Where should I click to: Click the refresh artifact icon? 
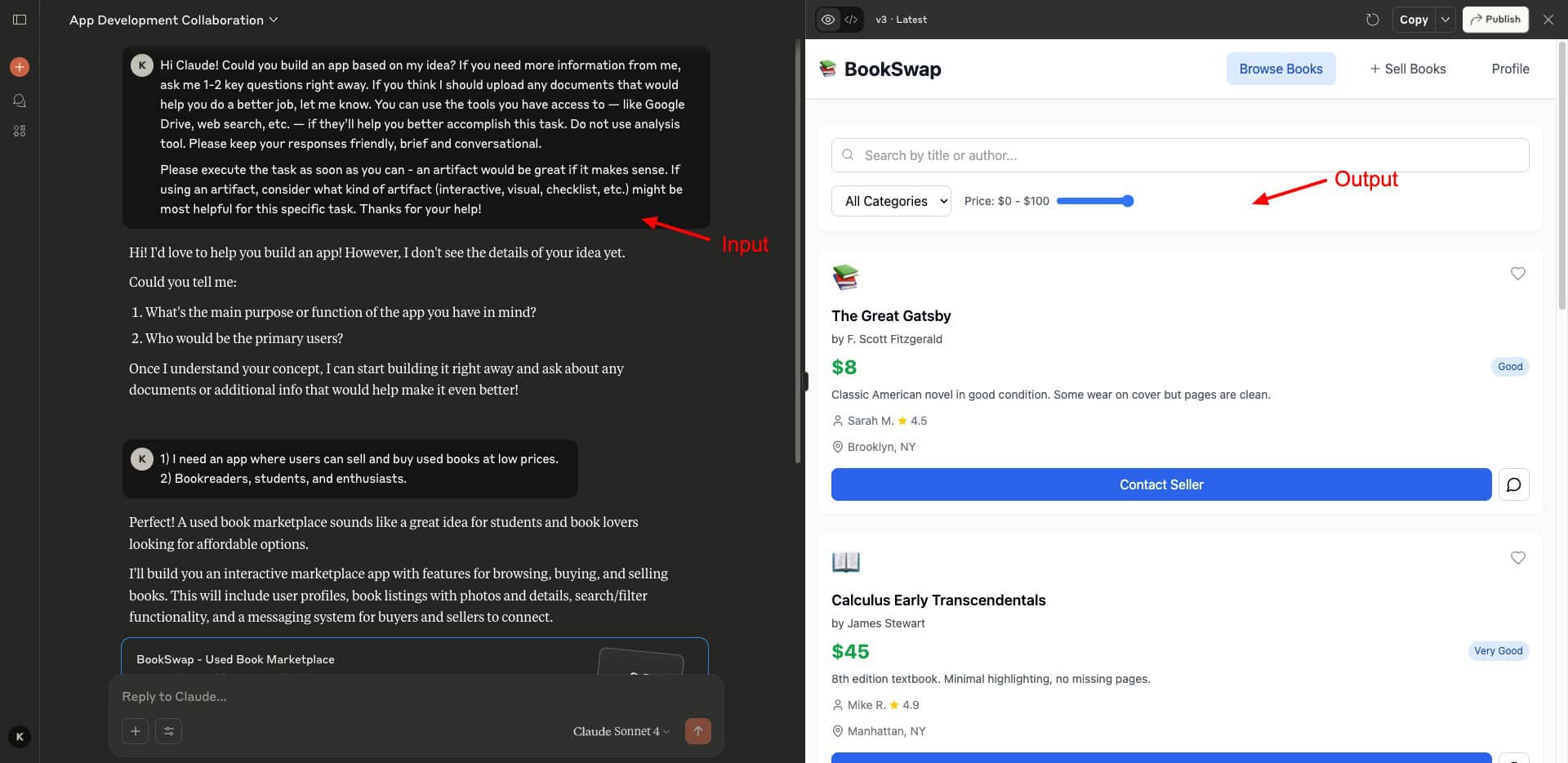pos(1372,20)
